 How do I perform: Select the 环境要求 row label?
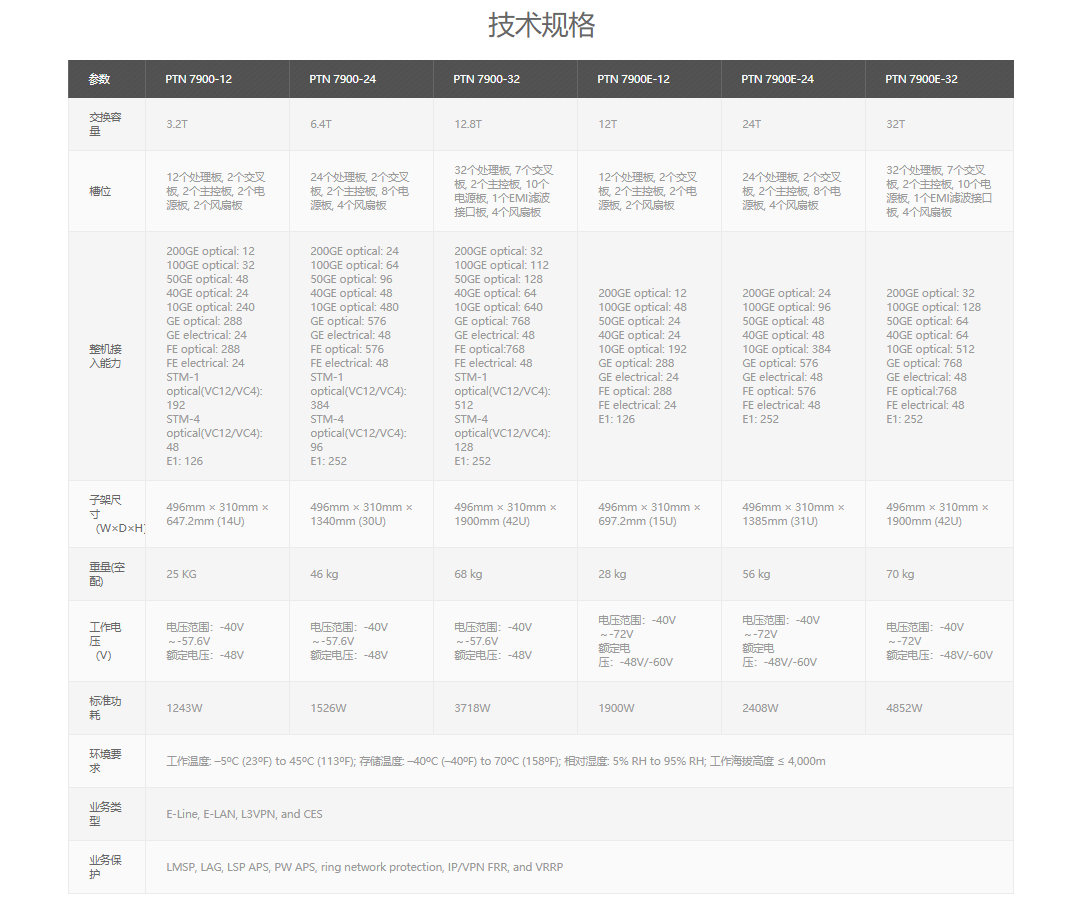[106, 761]
